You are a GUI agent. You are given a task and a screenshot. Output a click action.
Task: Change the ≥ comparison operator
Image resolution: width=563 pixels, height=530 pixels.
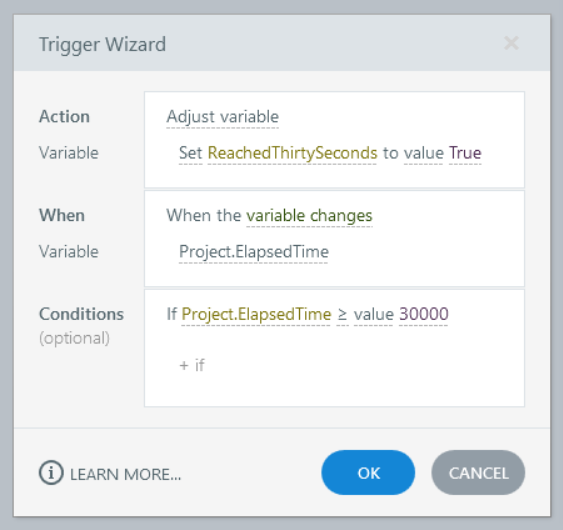click(x=342, y=315)
